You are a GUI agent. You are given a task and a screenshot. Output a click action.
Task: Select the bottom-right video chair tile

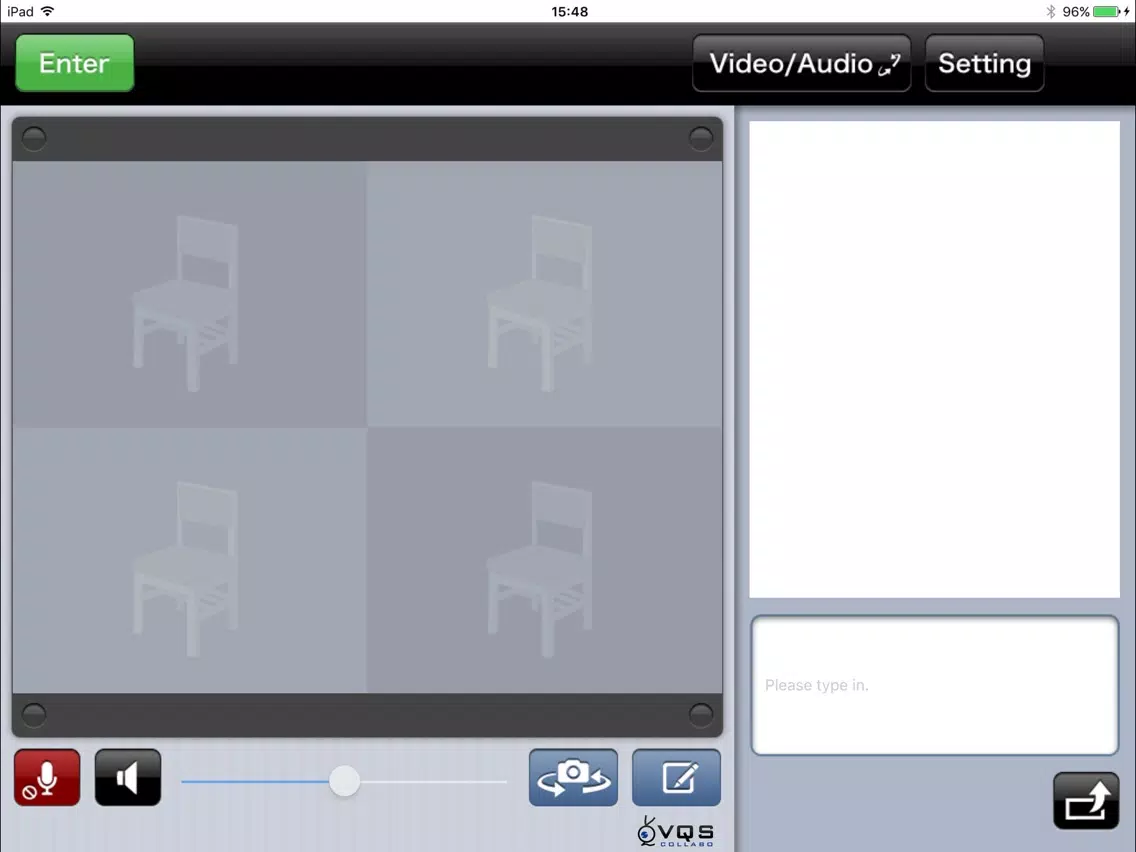click(x=545, y=560)
